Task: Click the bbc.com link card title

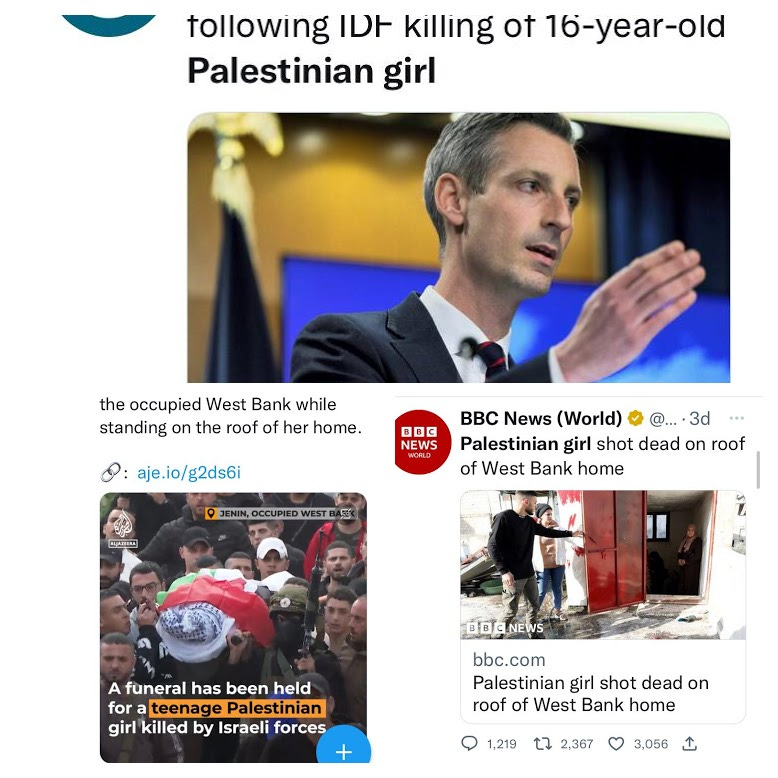Action: pos(590,694)
